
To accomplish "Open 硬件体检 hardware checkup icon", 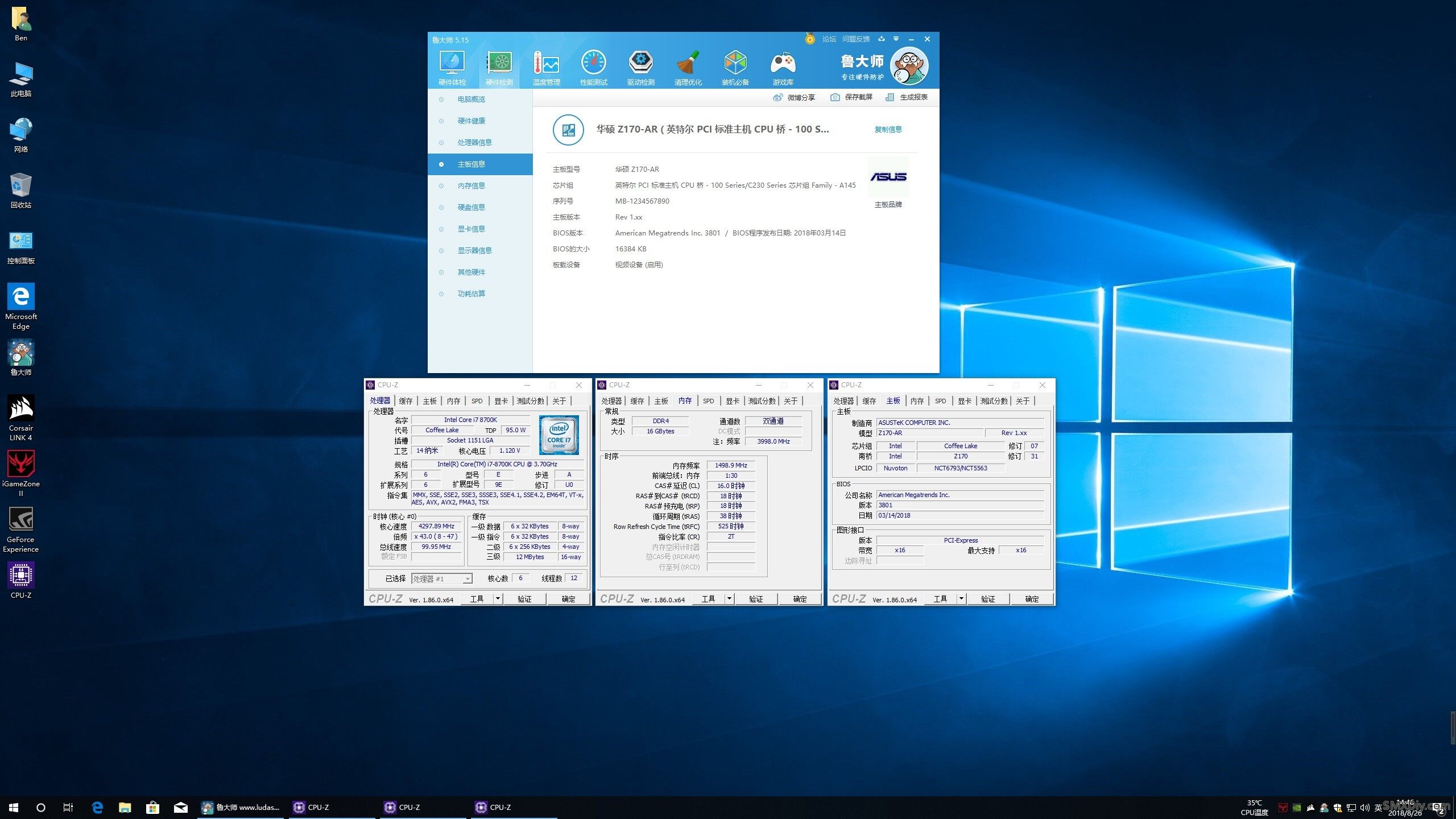I will tap(452, 68).
